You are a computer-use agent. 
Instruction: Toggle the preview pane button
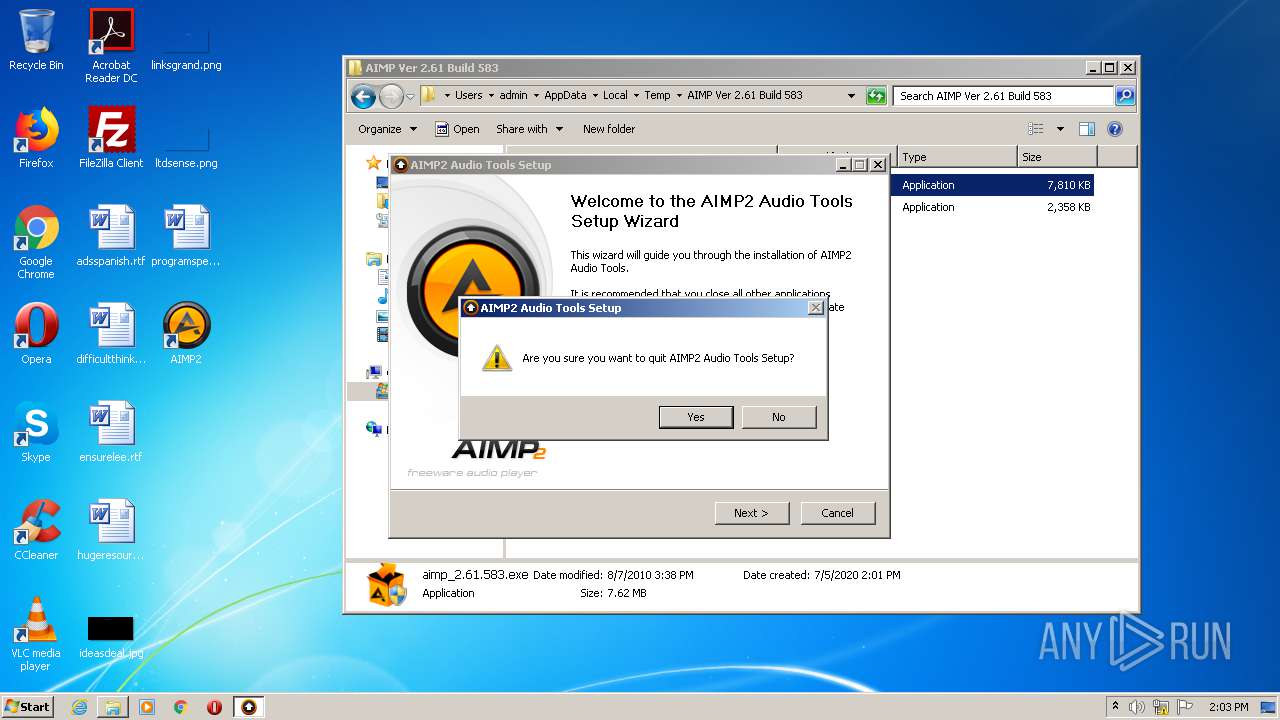[1087, 129]
